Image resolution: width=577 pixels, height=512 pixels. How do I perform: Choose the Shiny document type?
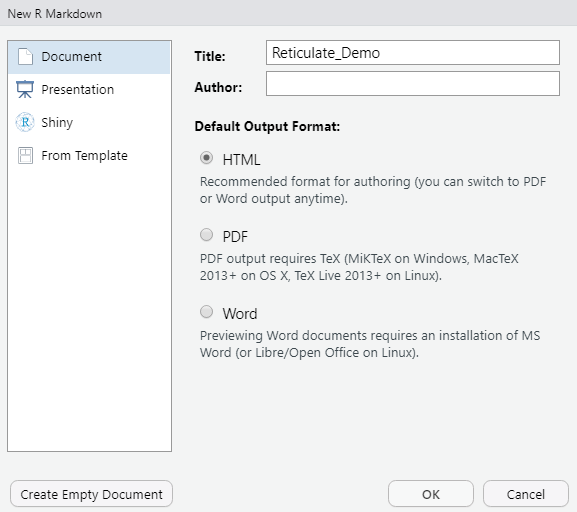pos(89,123)
